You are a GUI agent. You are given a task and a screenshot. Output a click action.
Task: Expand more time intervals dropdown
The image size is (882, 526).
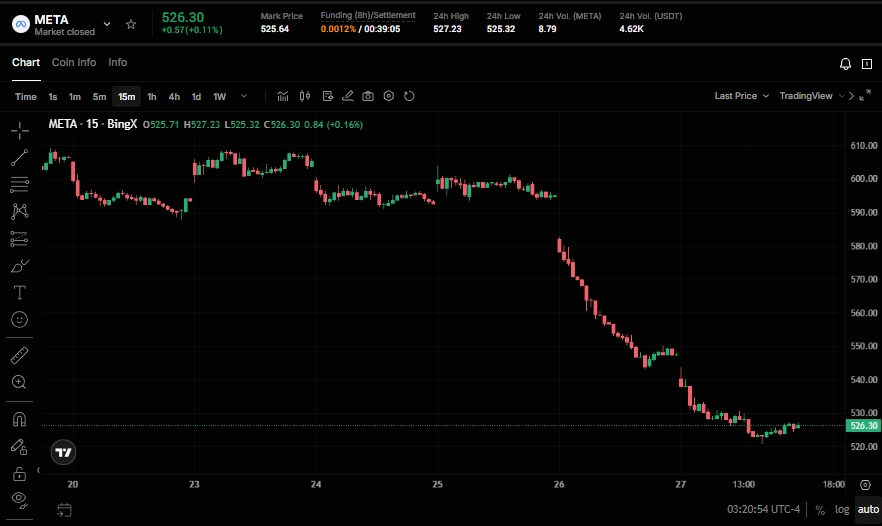pos(244,96)
